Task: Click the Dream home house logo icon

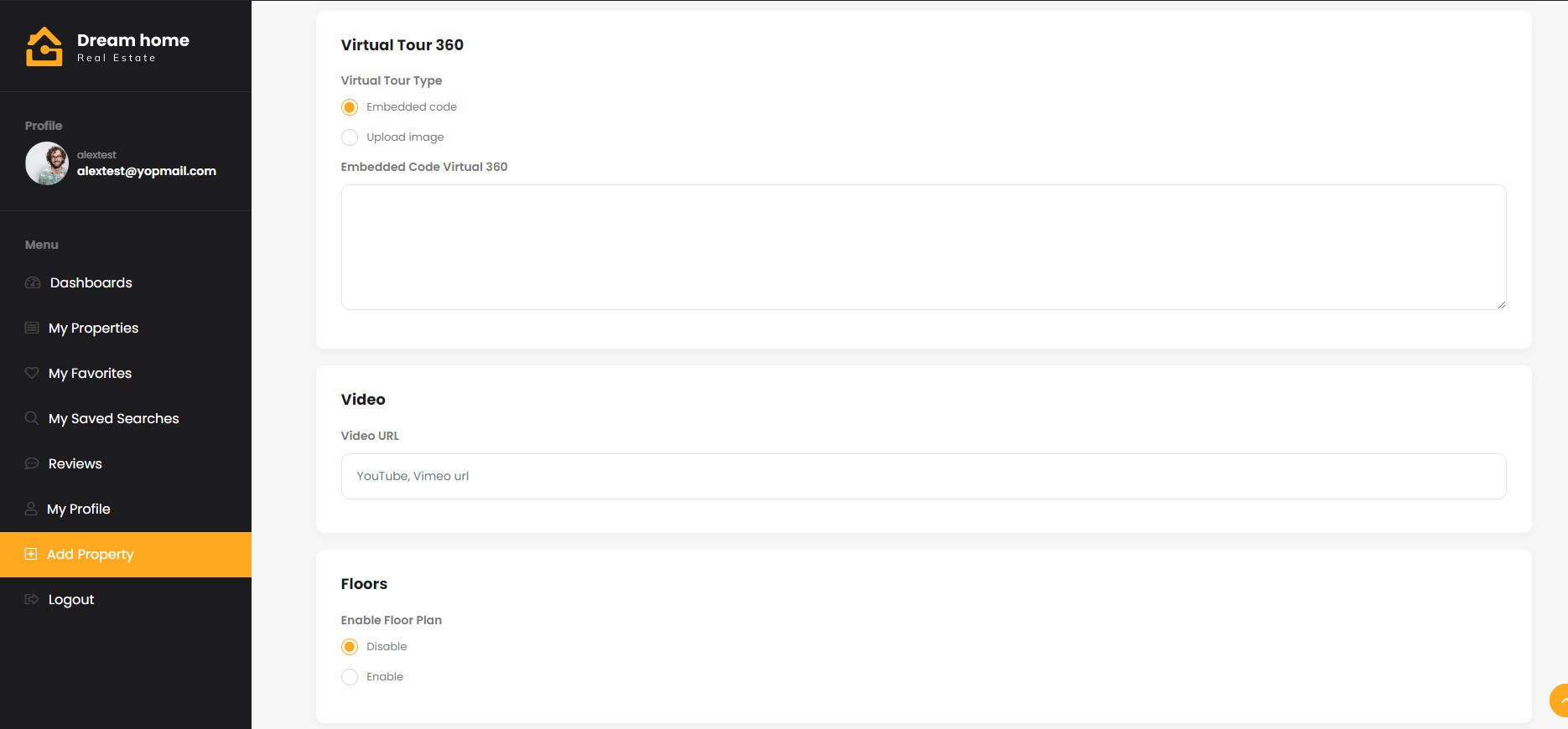Action: pos(44,46)
